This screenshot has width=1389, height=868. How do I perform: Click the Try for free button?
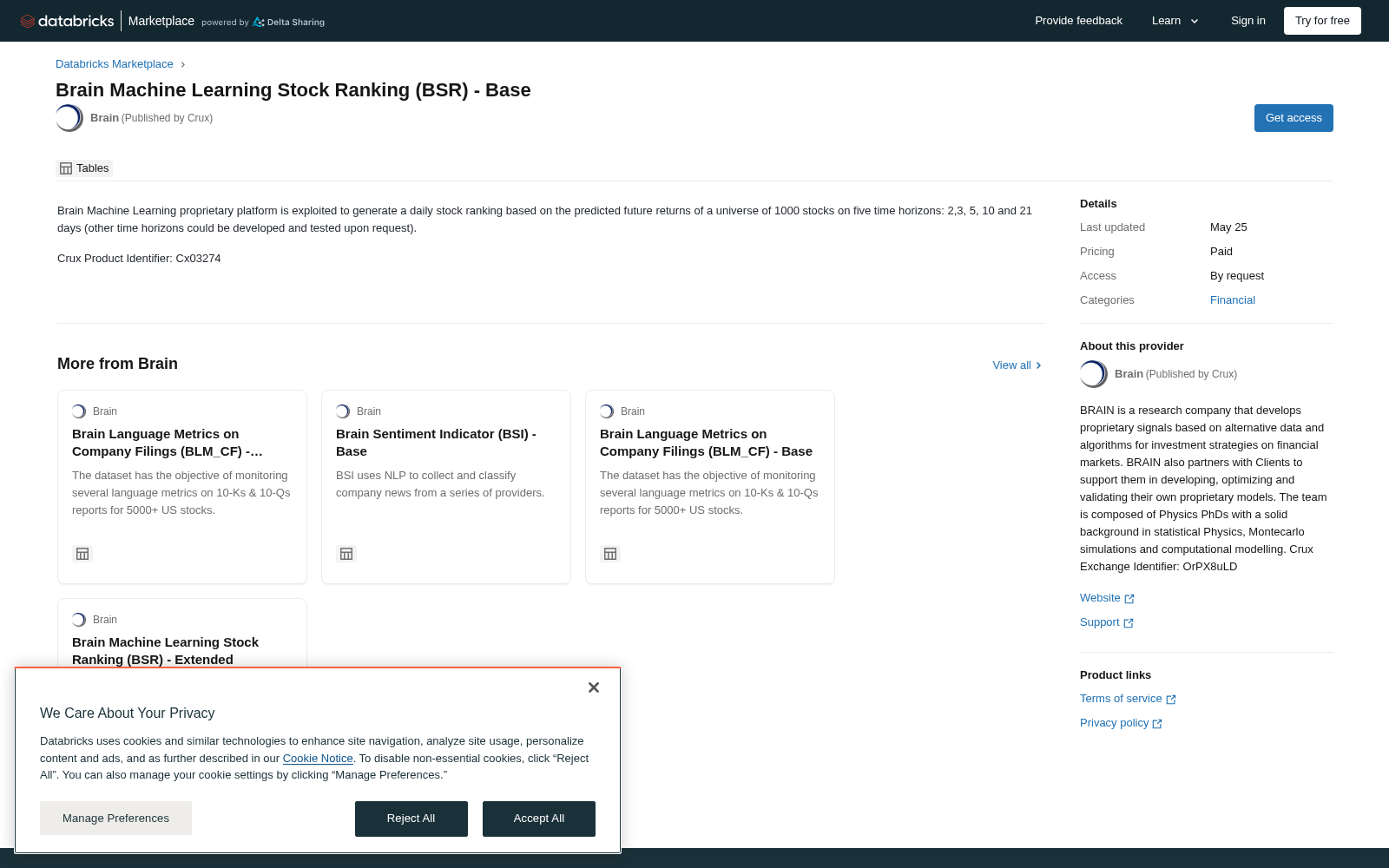1322,21
